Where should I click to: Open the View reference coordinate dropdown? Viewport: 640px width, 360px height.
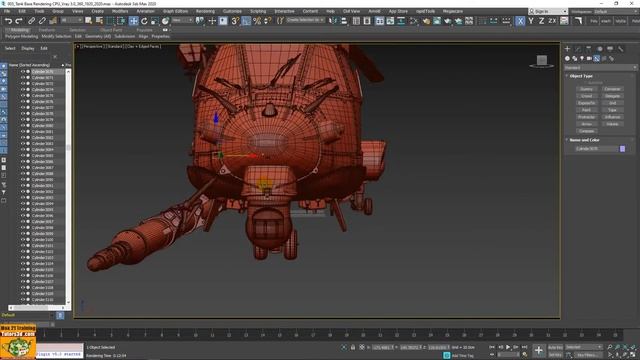click(x=182, y=20)
